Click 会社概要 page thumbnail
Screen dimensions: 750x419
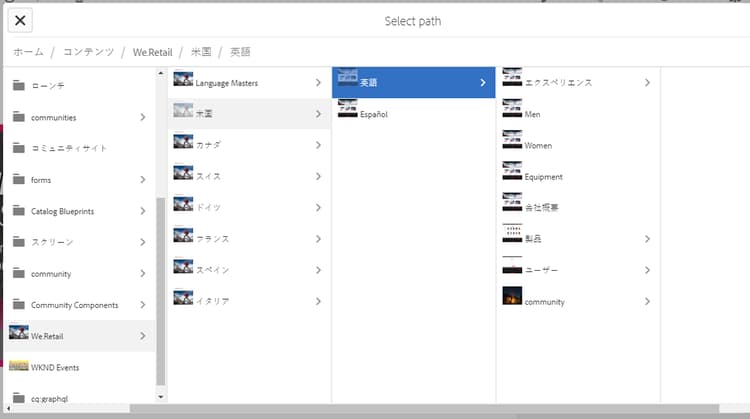[512, 202]
